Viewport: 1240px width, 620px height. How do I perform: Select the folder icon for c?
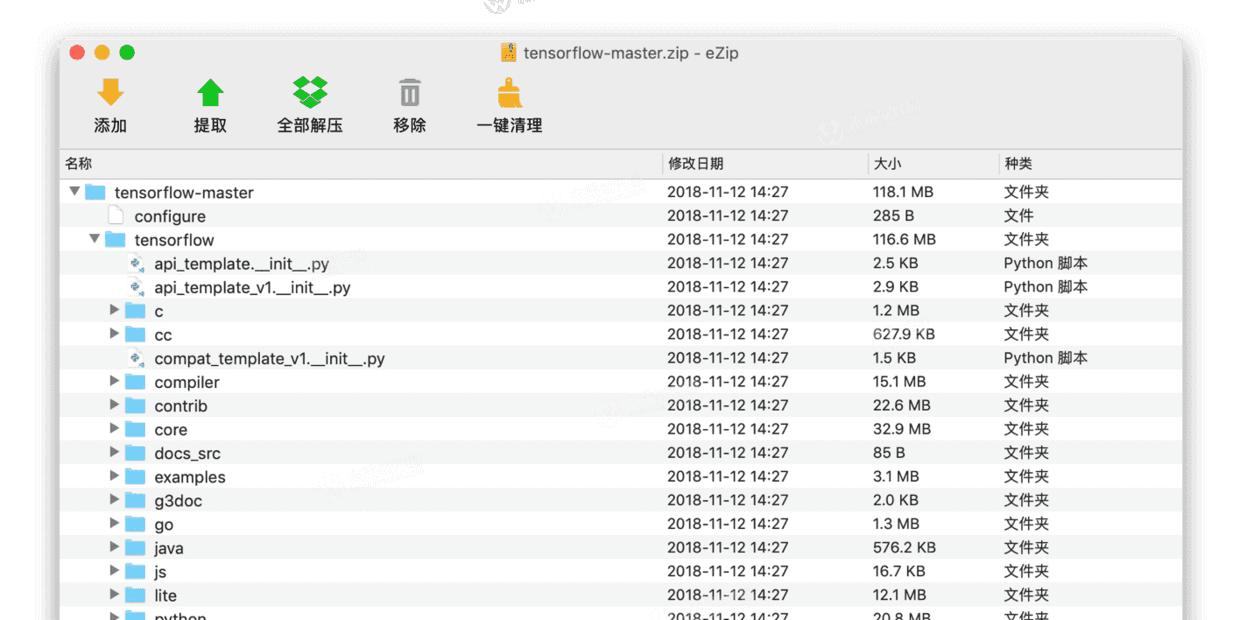click(x=135, y=310)
